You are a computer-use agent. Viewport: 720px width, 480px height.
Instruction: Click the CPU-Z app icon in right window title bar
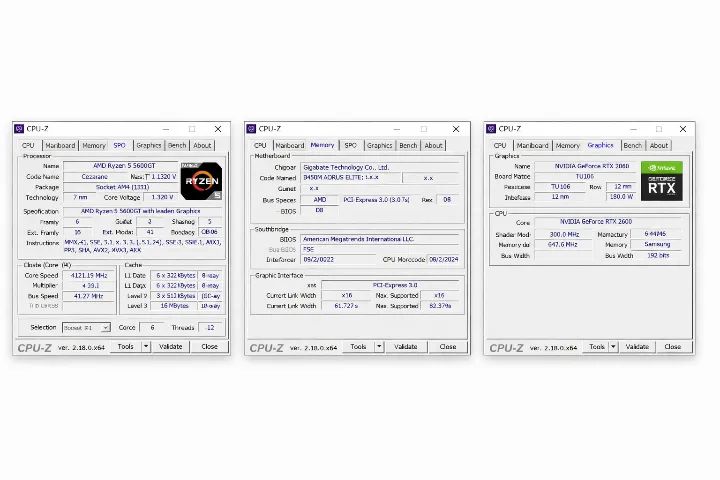point(491,129)
